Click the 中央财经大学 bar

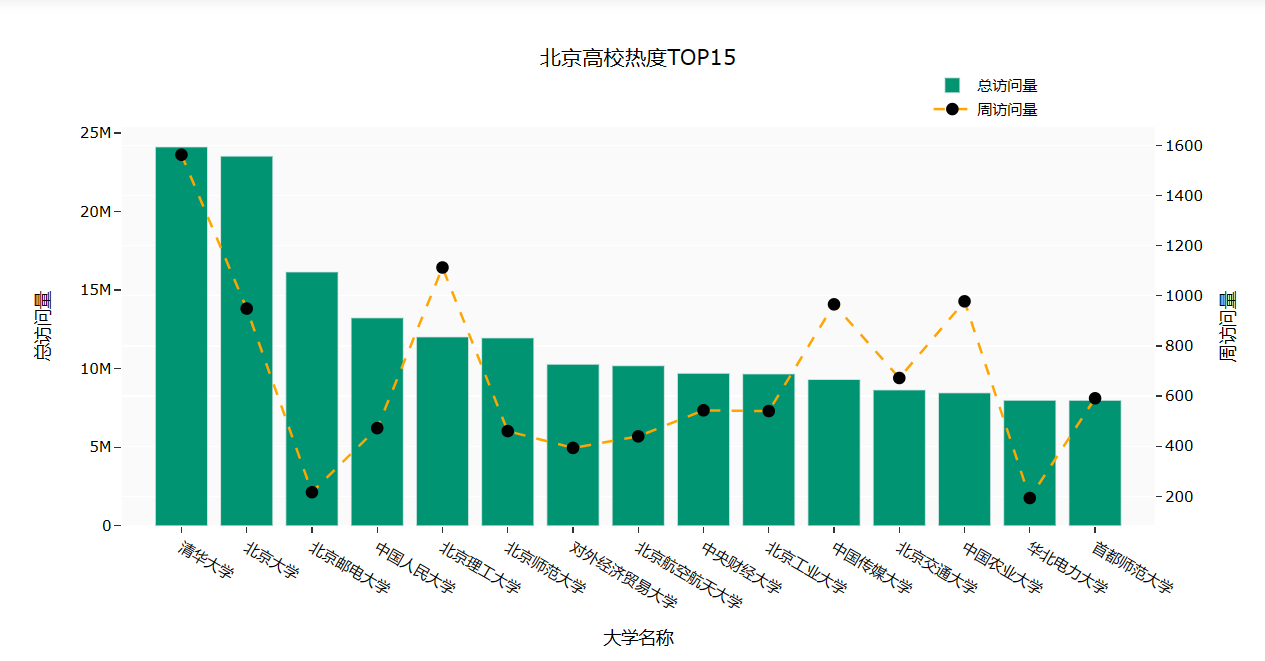[703, 449]
